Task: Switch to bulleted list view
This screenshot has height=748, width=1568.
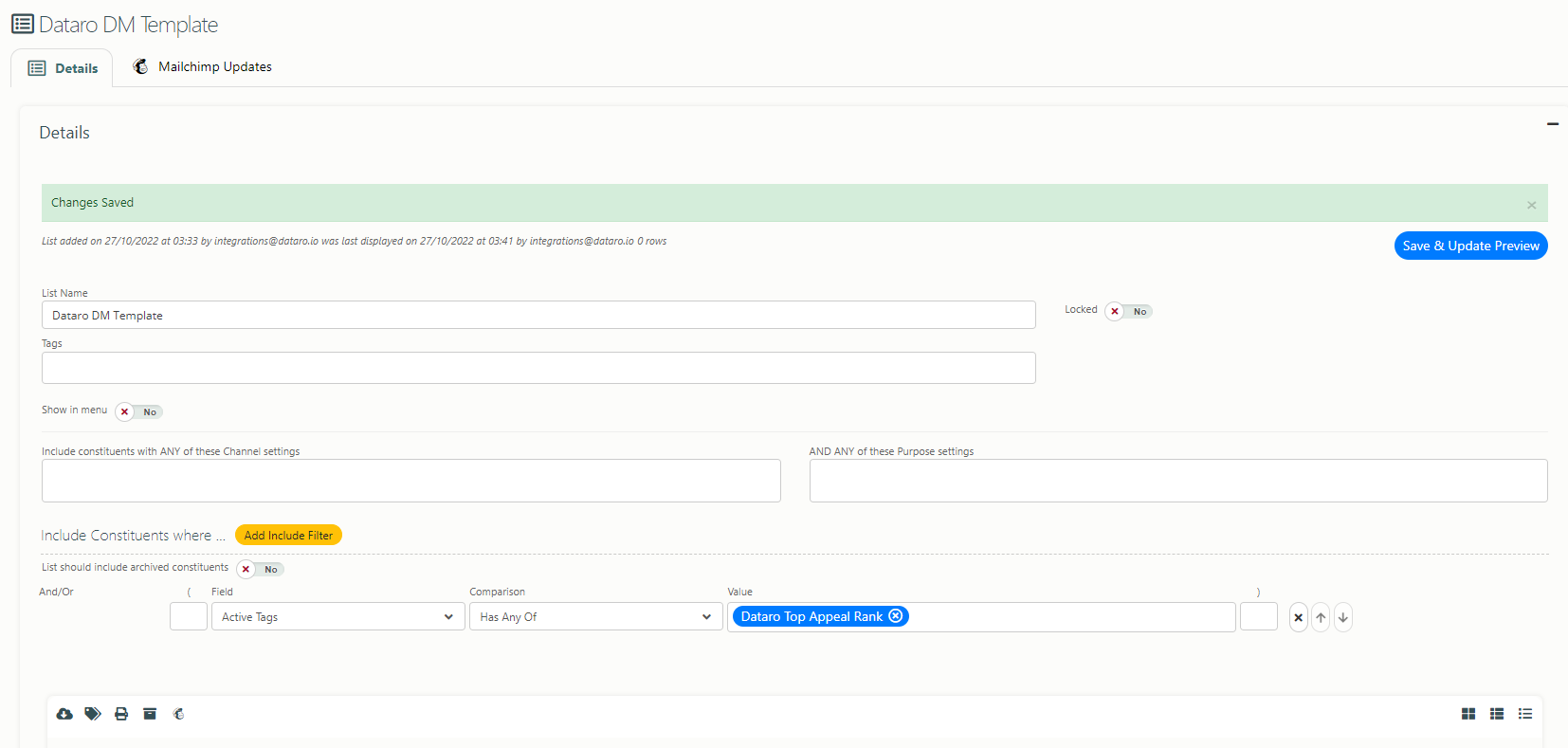Action: 1525,714
